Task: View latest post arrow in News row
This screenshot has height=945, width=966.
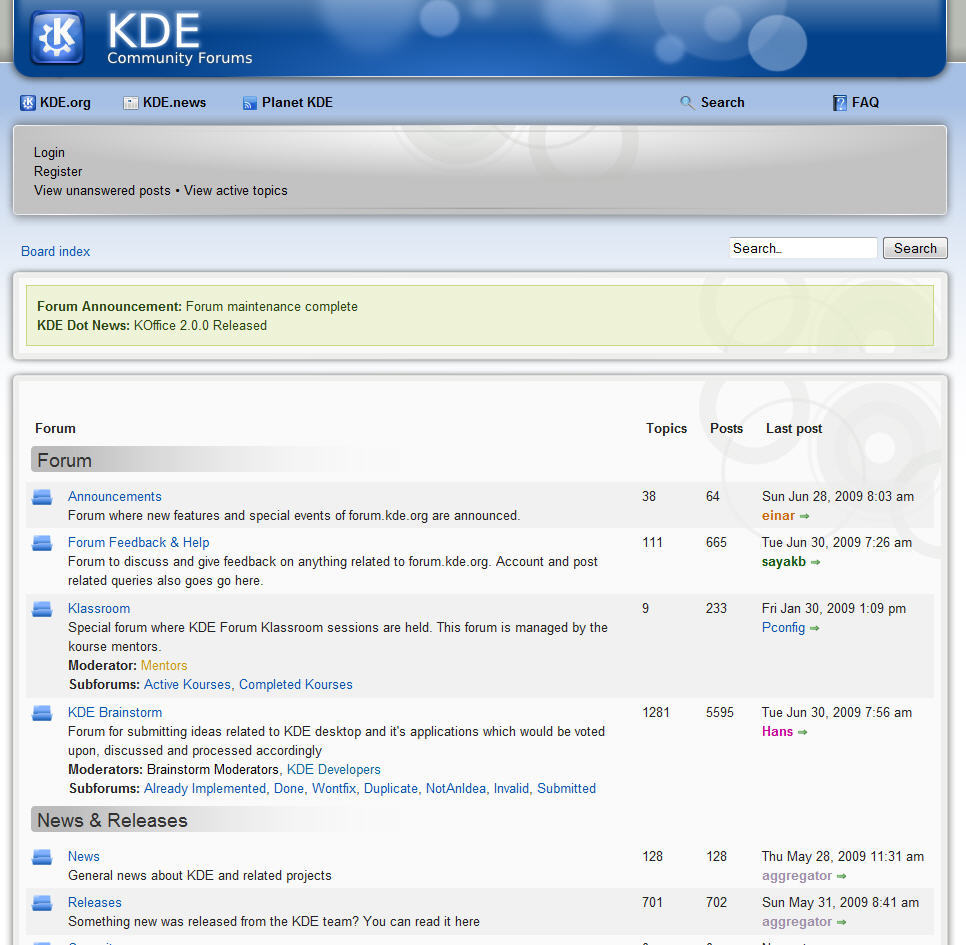Action: [842, 877]
